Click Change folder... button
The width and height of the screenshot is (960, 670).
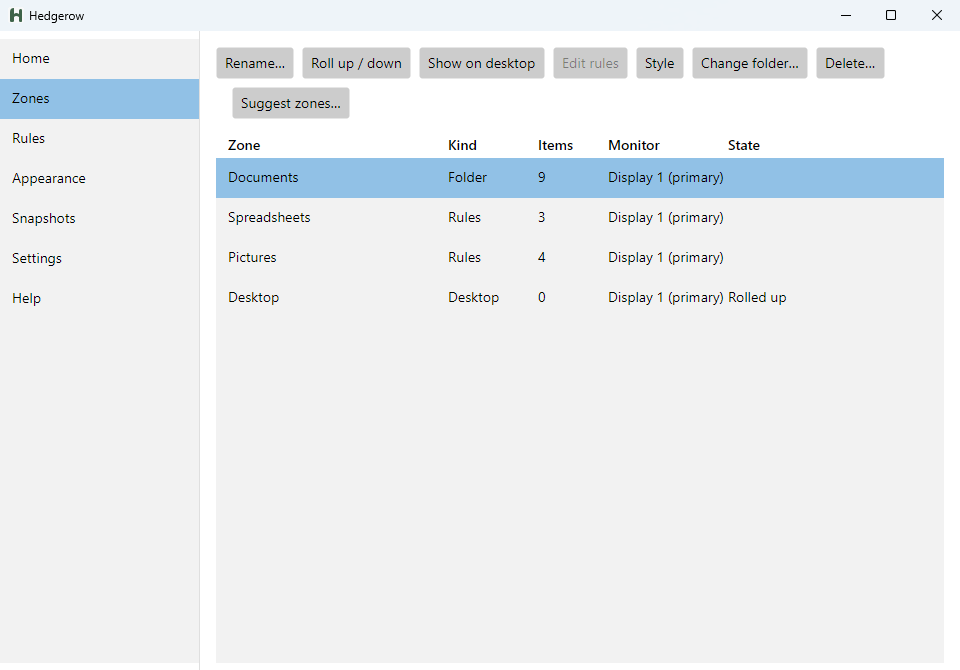(x=749, y=63)
